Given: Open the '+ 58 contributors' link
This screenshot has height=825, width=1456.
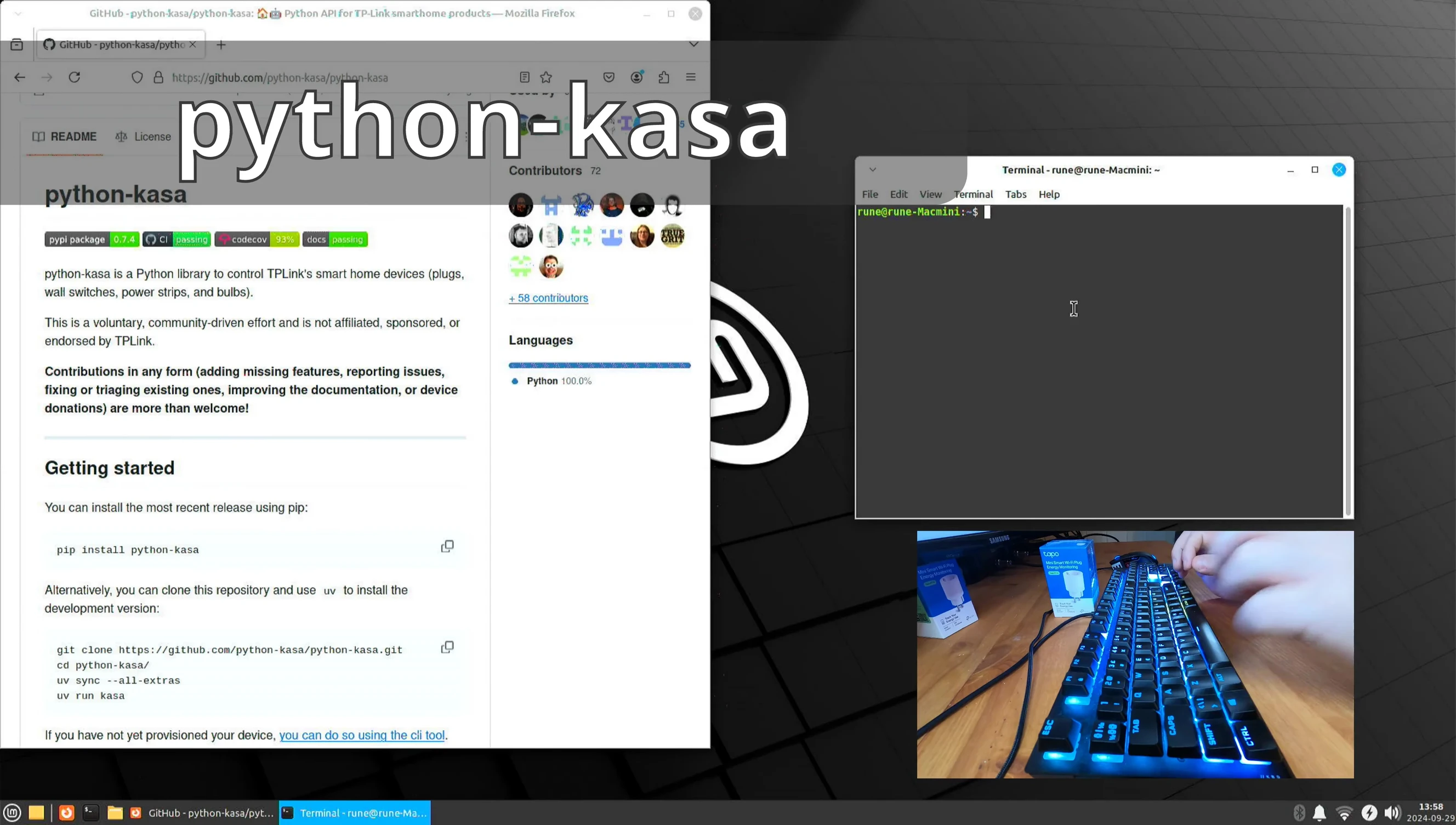Looking at the screenshot, I should (x=548, y=298).
